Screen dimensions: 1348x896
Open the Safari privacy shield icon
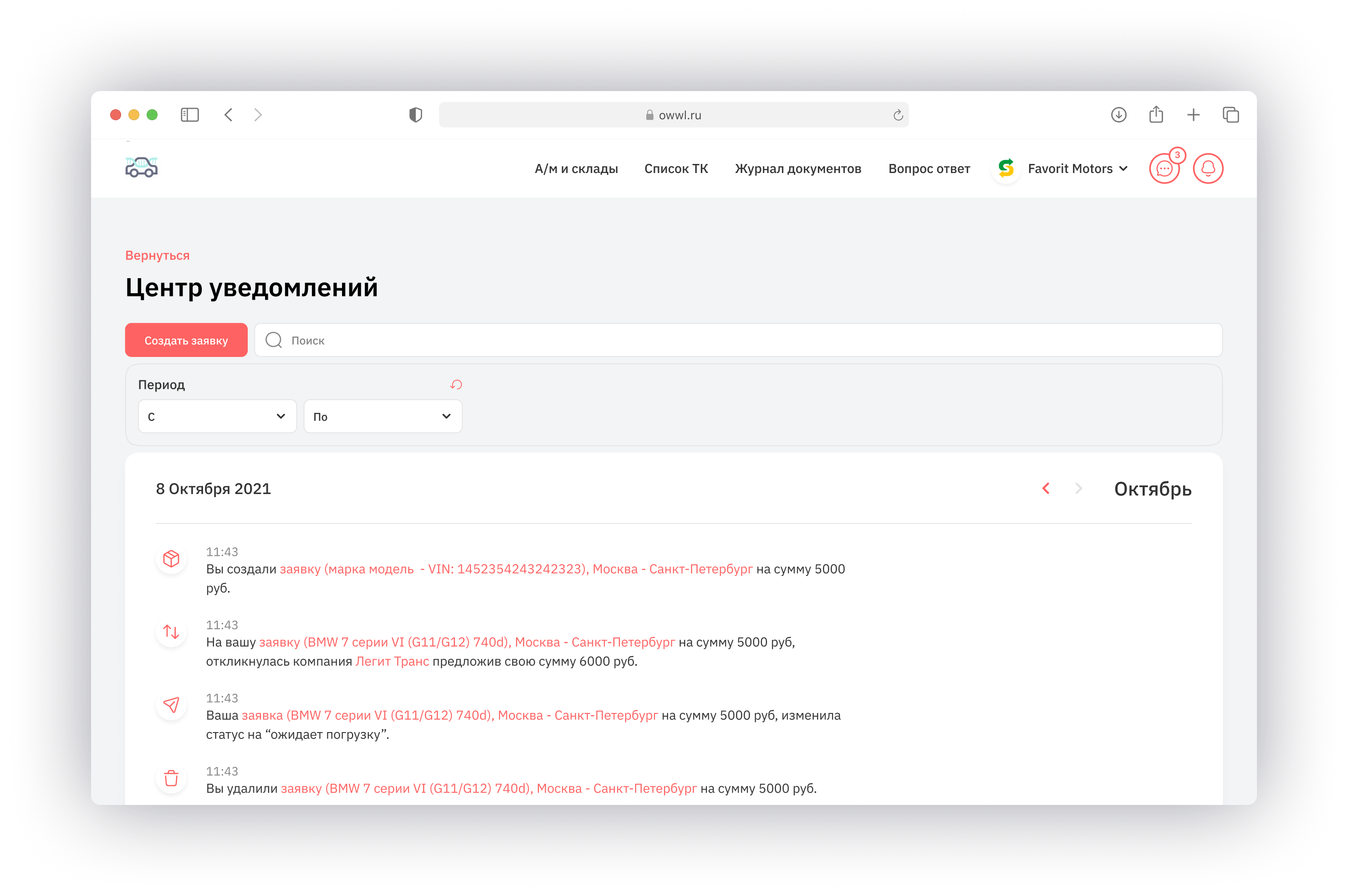[415, 115]
